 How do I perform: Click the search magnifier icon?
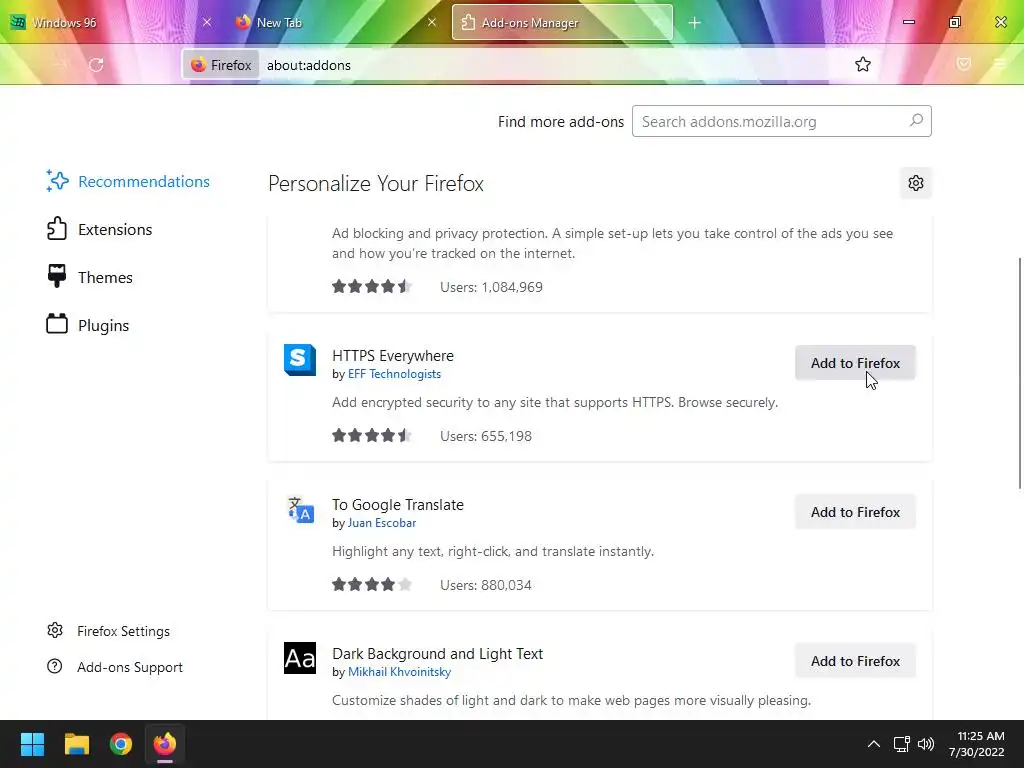(916, 121)
